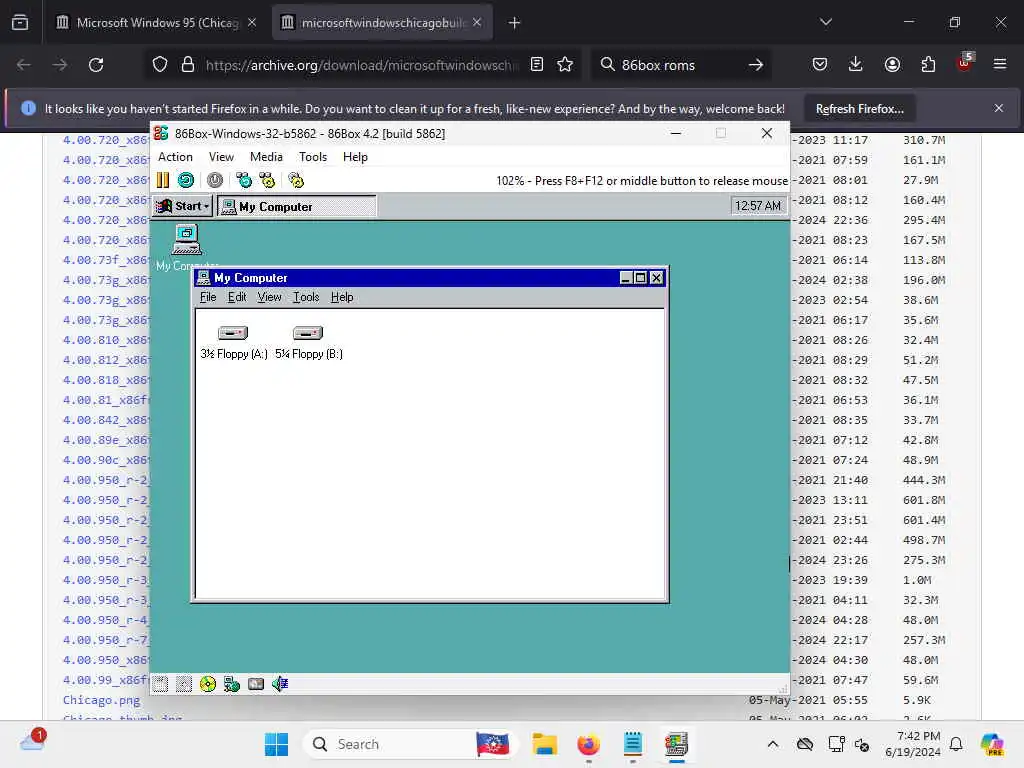Screen dimensions: 1024x768
Task: Open 86Box from the Windows taskbar
Action: pyautogui.click(x=676, y=744)
